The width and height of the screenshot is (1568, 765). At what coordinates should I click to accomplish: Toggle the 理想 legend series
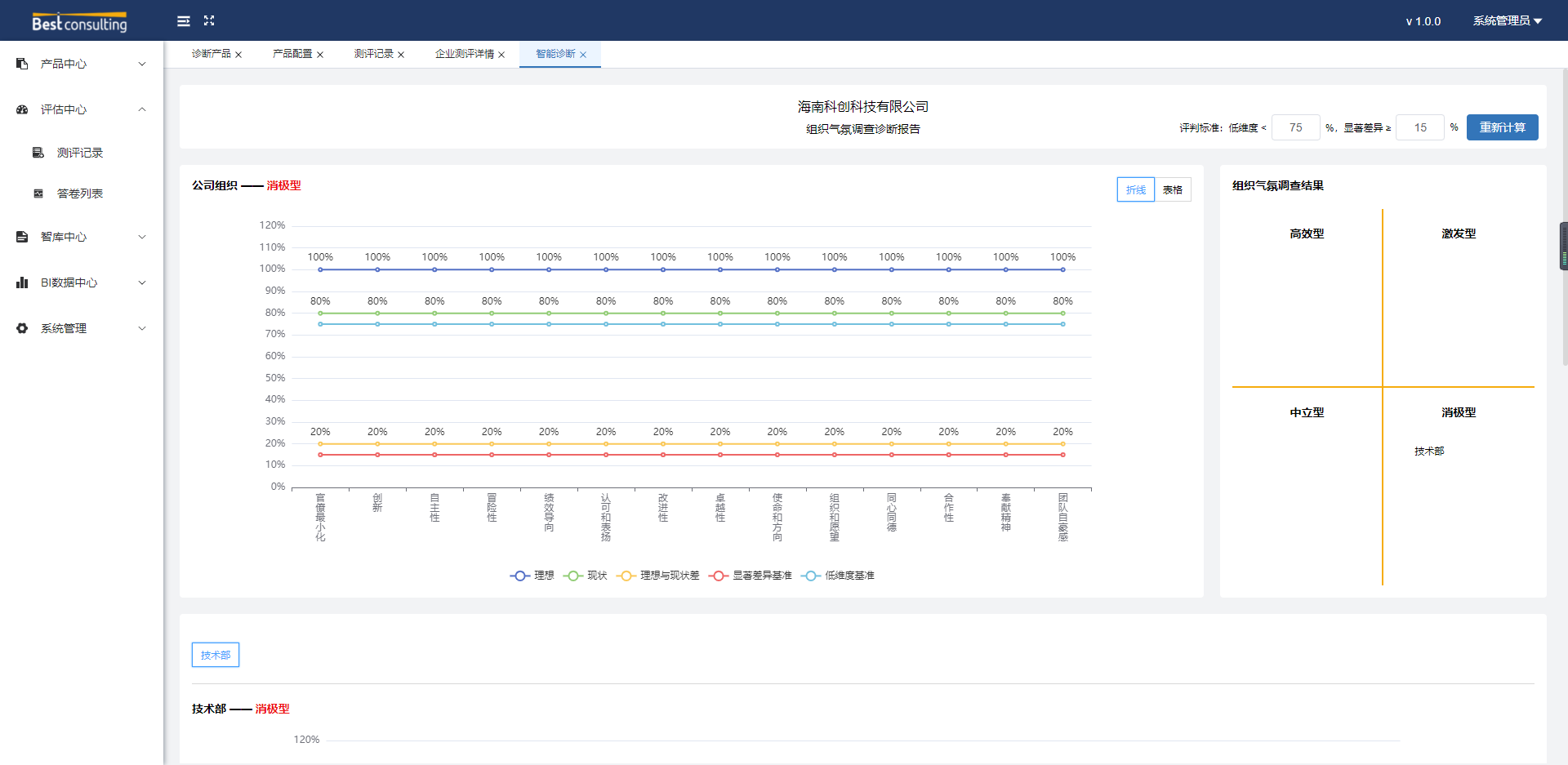coord(532,576)
